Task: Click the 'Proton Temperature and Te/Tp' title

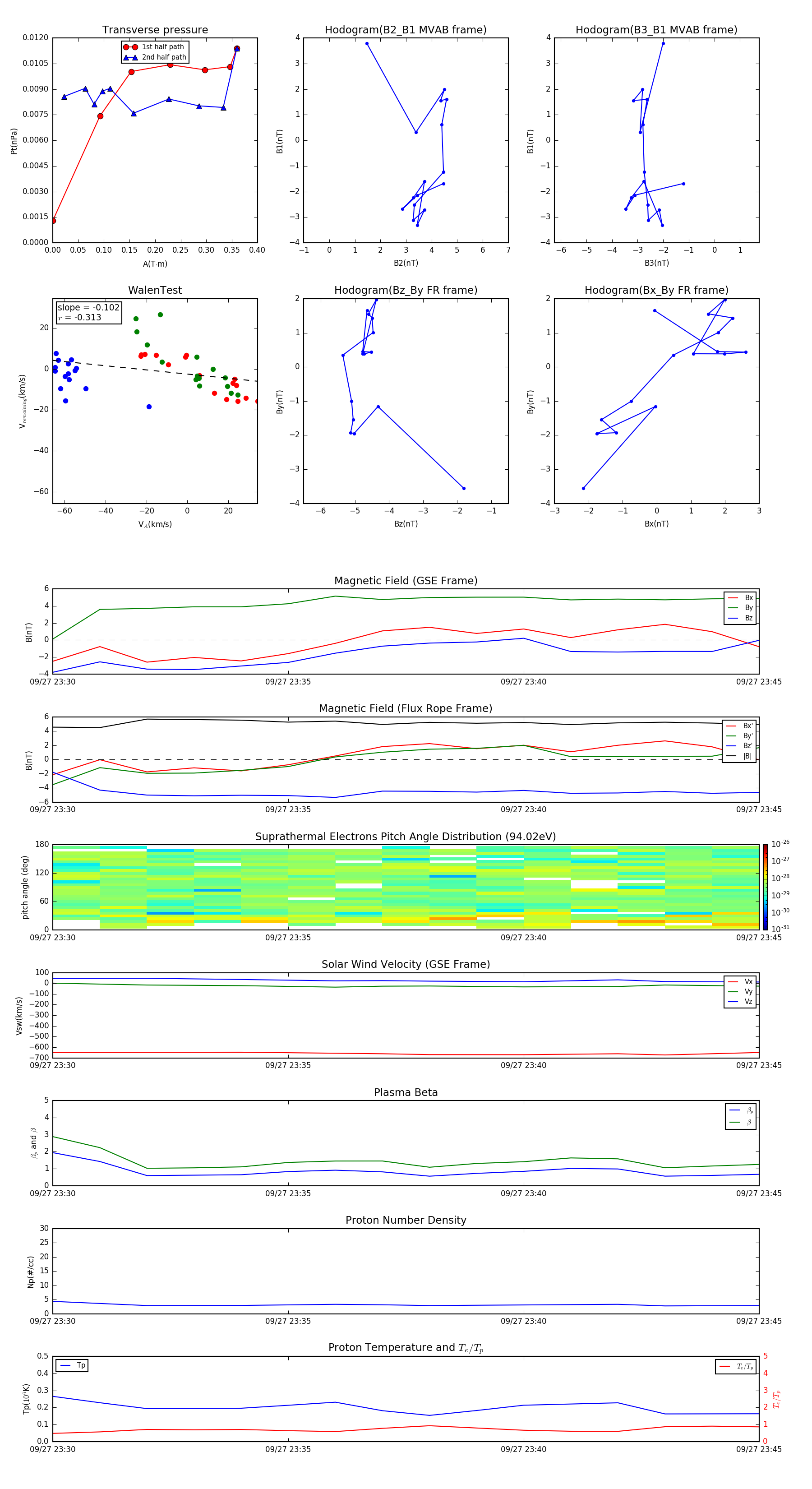Action: pyautogui.click(x=406, y=1348)
